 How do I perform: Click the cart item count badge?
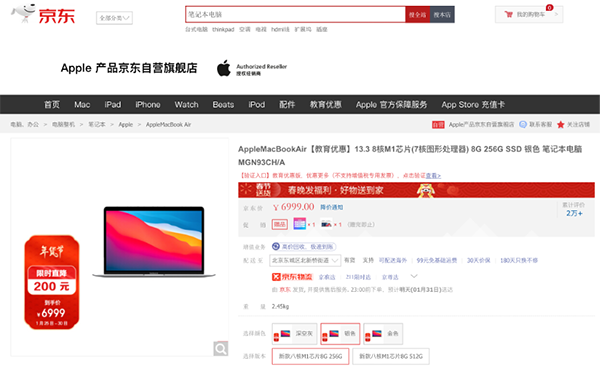click(x=549, y=7)
